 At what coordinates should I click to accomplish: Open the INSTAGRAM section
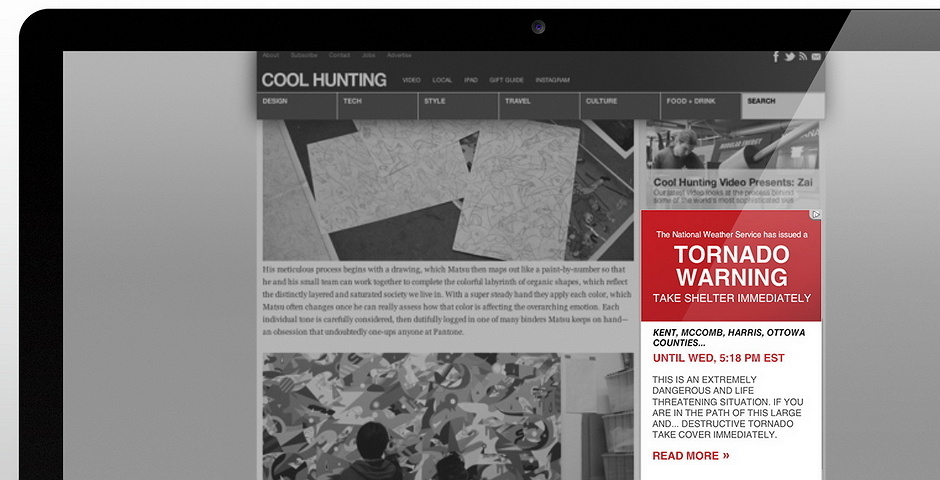point(552,80)
